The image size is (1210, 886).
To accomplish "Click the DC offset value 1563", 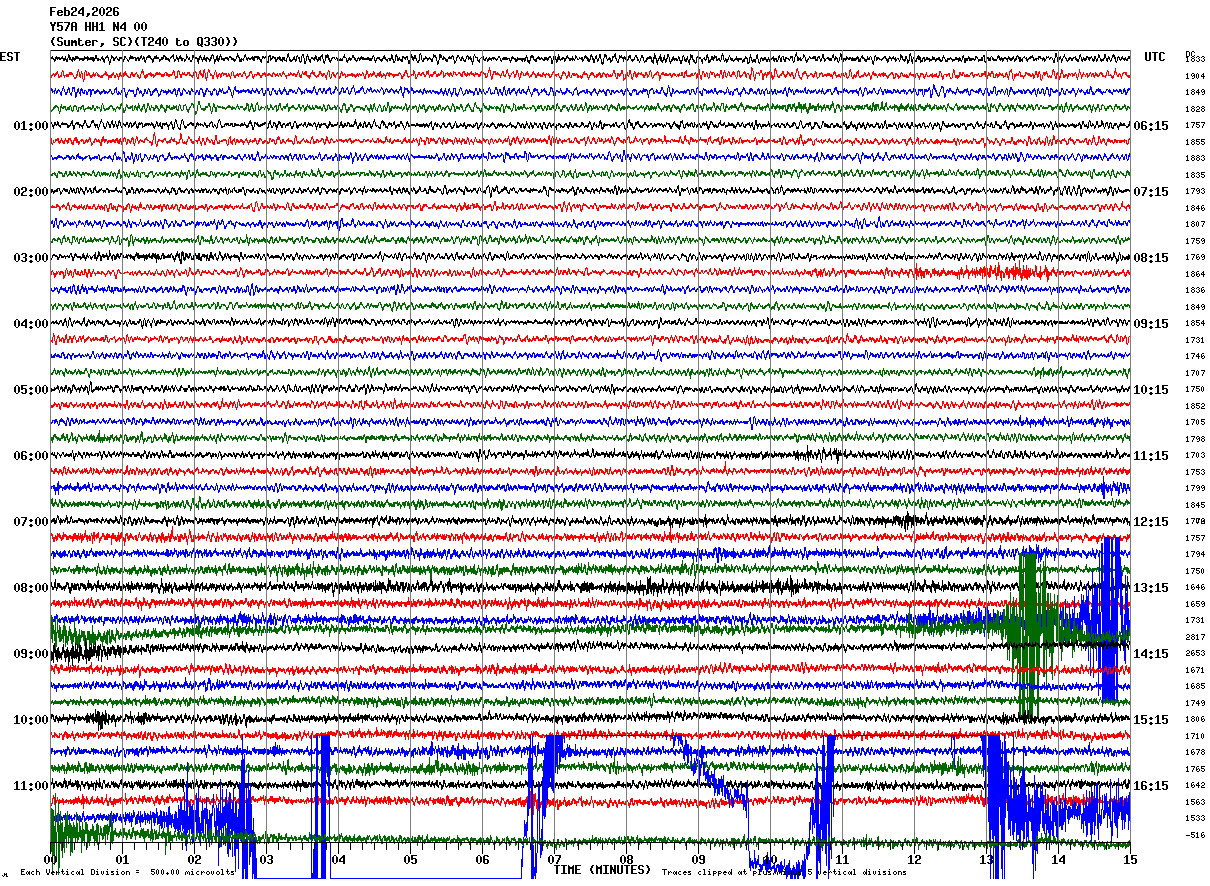I will pos(1195,802).
